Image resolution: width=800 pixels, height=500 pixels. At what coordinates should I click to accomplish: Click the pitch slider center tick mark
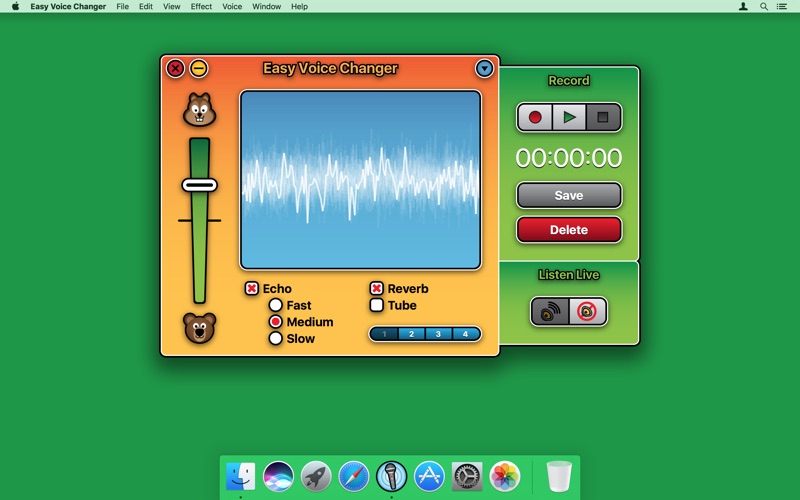pos(199,220)
